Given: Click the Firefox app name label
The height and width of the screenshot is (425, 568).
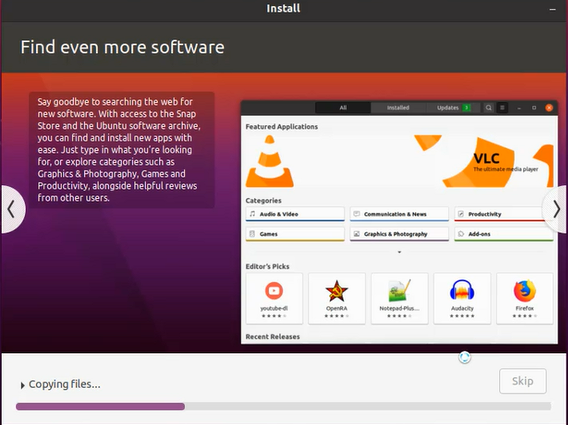Looking at the screenshot, I should (x=525, y=308).
